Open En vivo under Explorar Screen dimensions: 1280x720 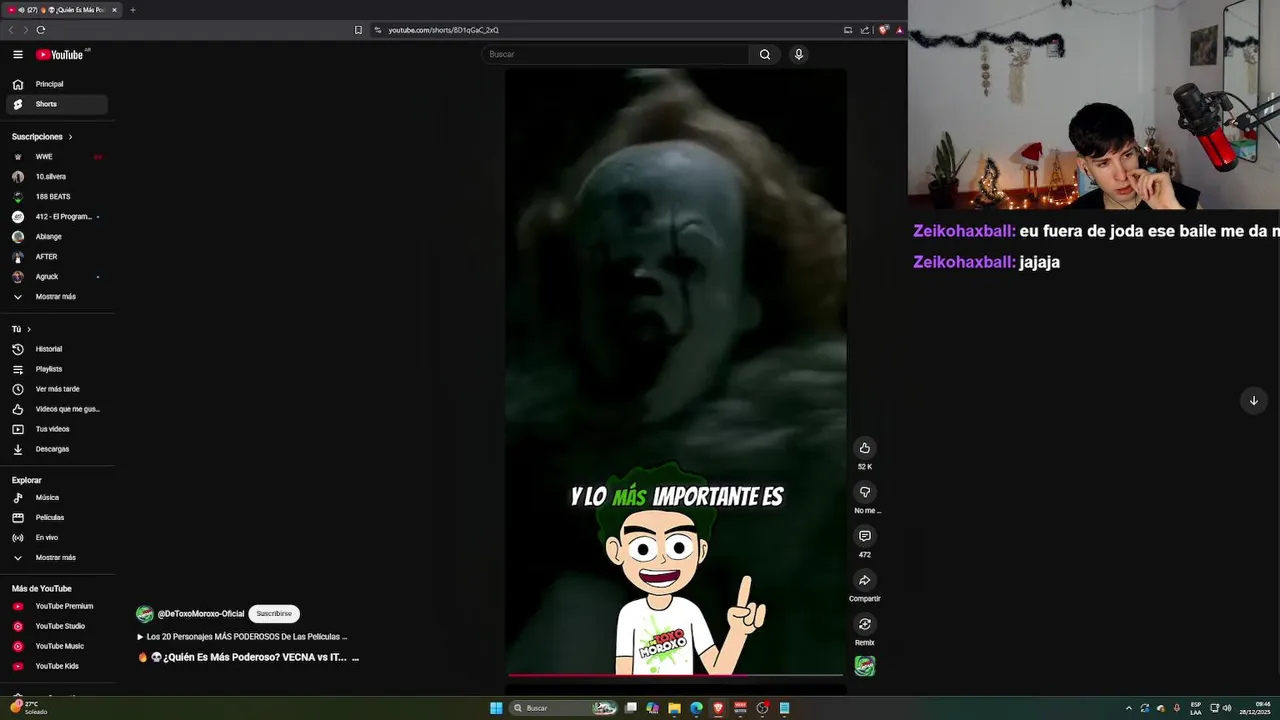[57, 537]
